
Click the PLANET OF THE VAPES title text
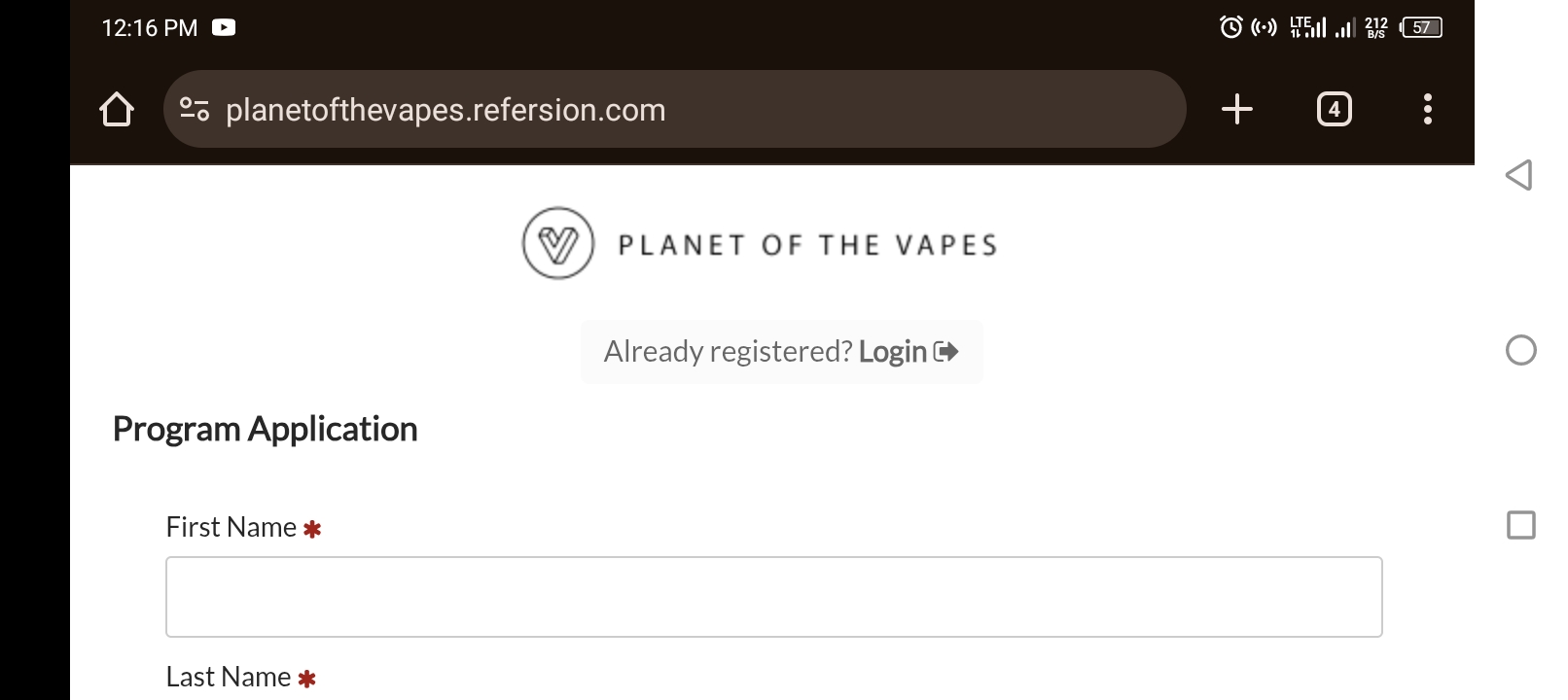coord(807,245)
